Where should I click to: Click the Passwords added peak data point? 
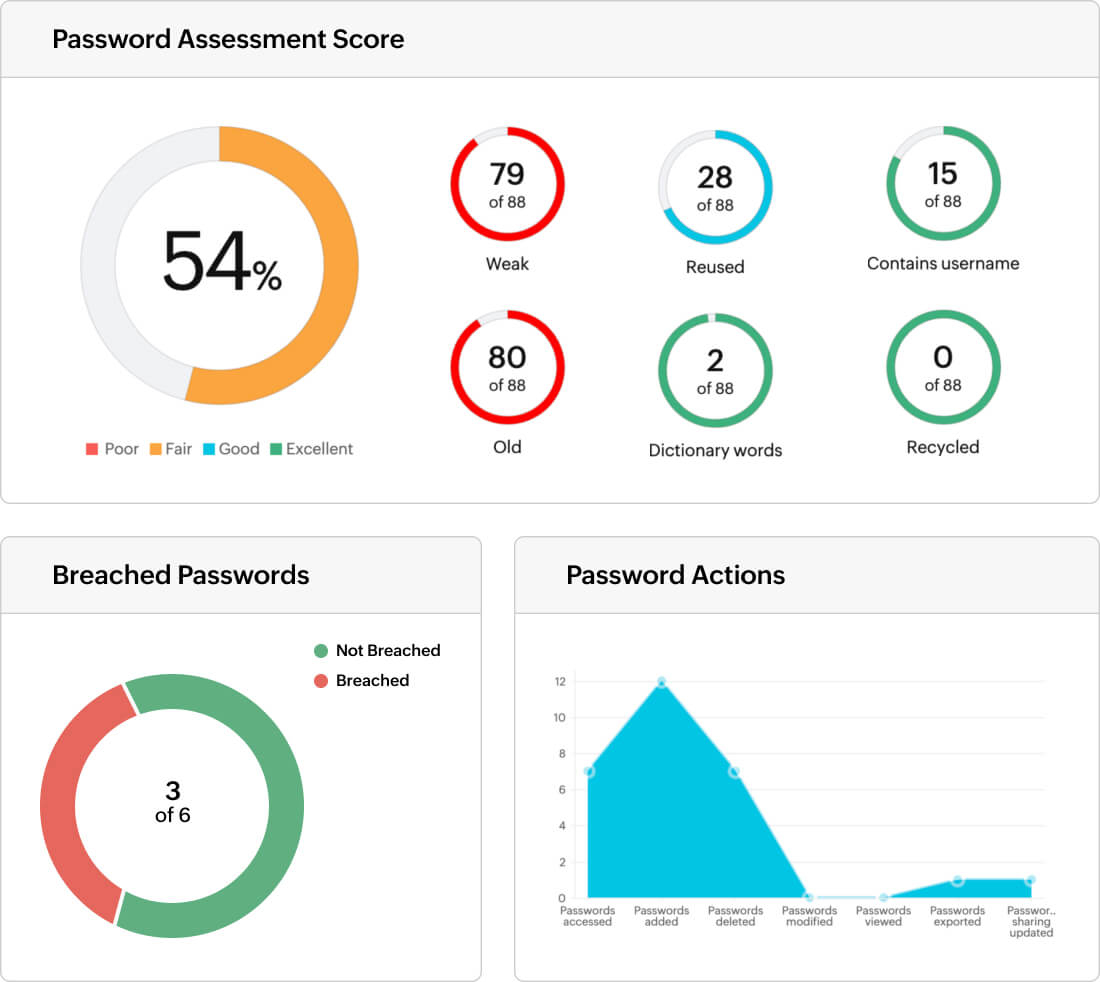[661, 682]
